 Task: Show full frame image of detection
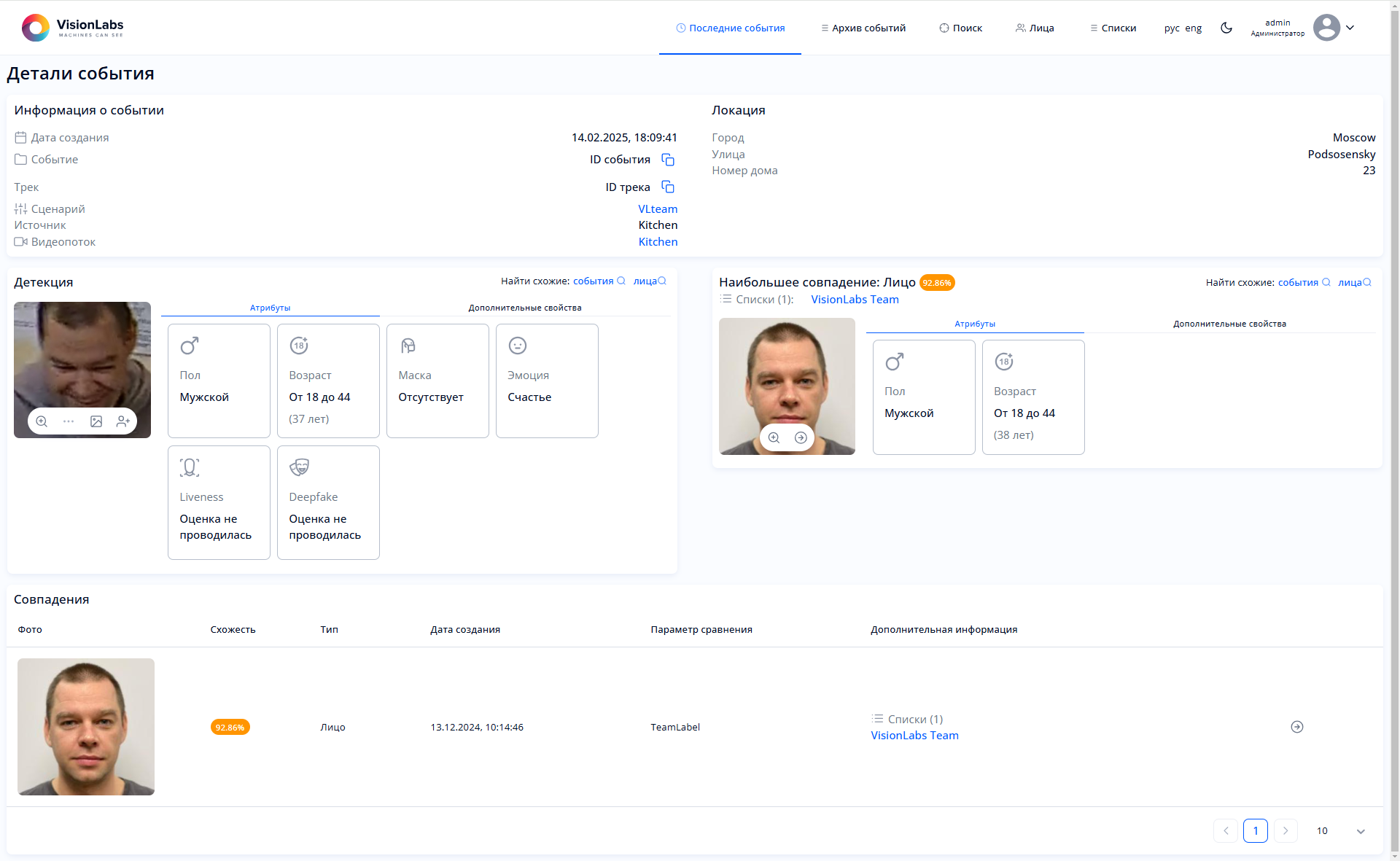point(96,421)
